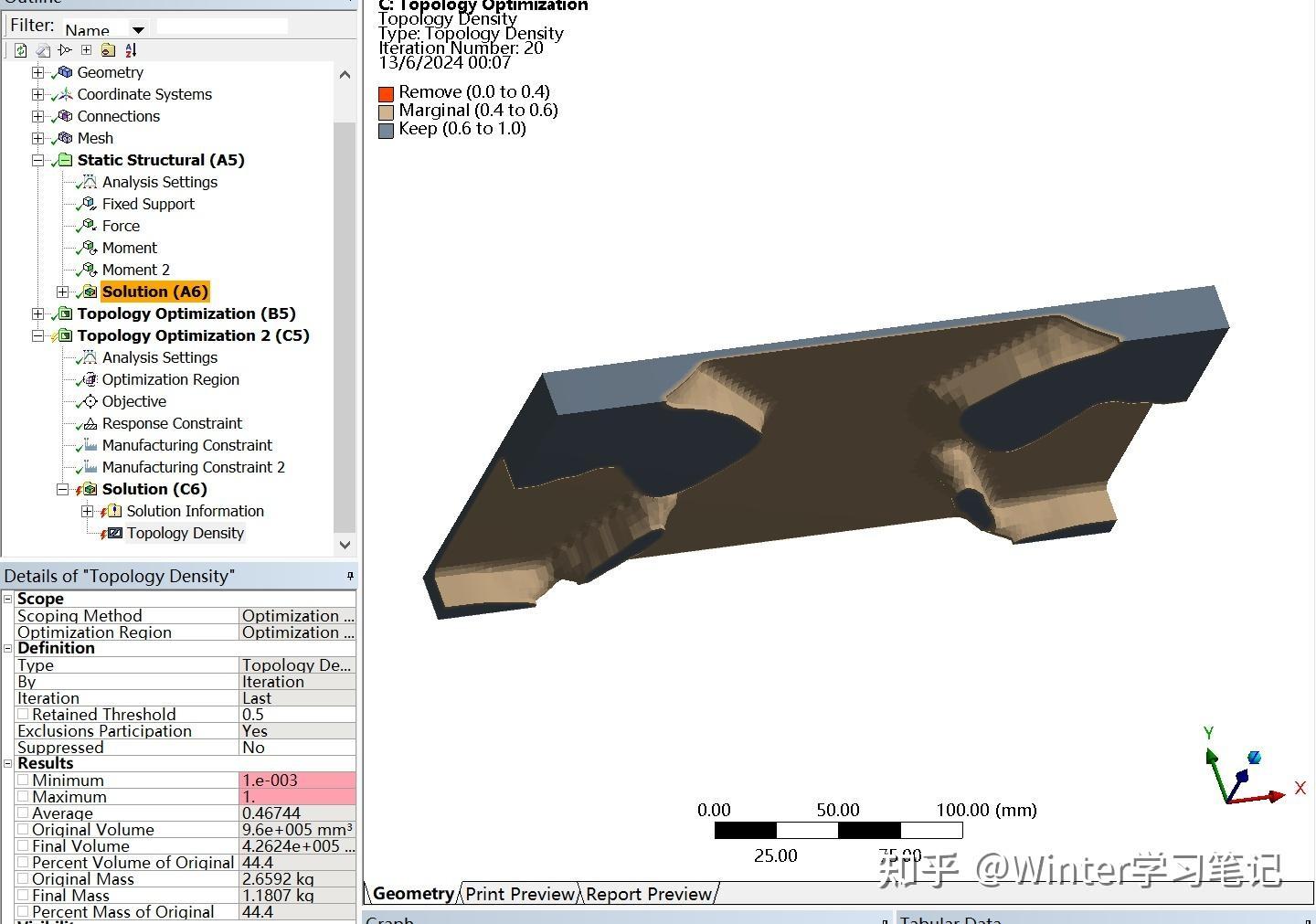1316x924 pixels.
Task: Click the Keep (0.6 to 1.0) legend entry
Action: point(462,128)
